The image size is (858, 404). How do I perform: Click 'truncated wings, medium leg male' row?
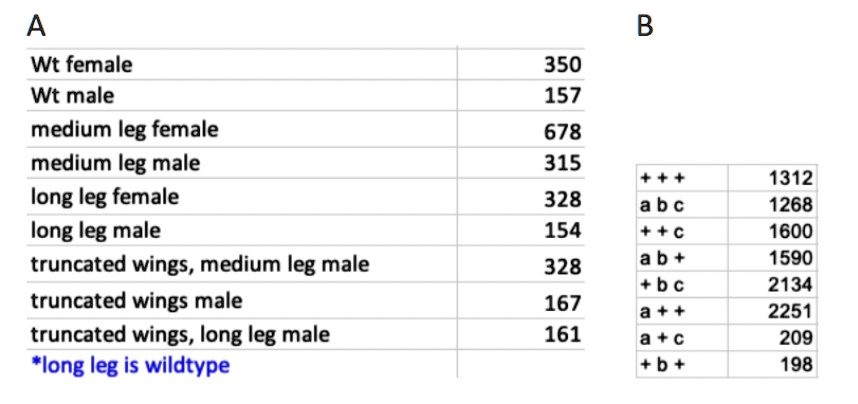pyautogui.click(x=200, y=264)
